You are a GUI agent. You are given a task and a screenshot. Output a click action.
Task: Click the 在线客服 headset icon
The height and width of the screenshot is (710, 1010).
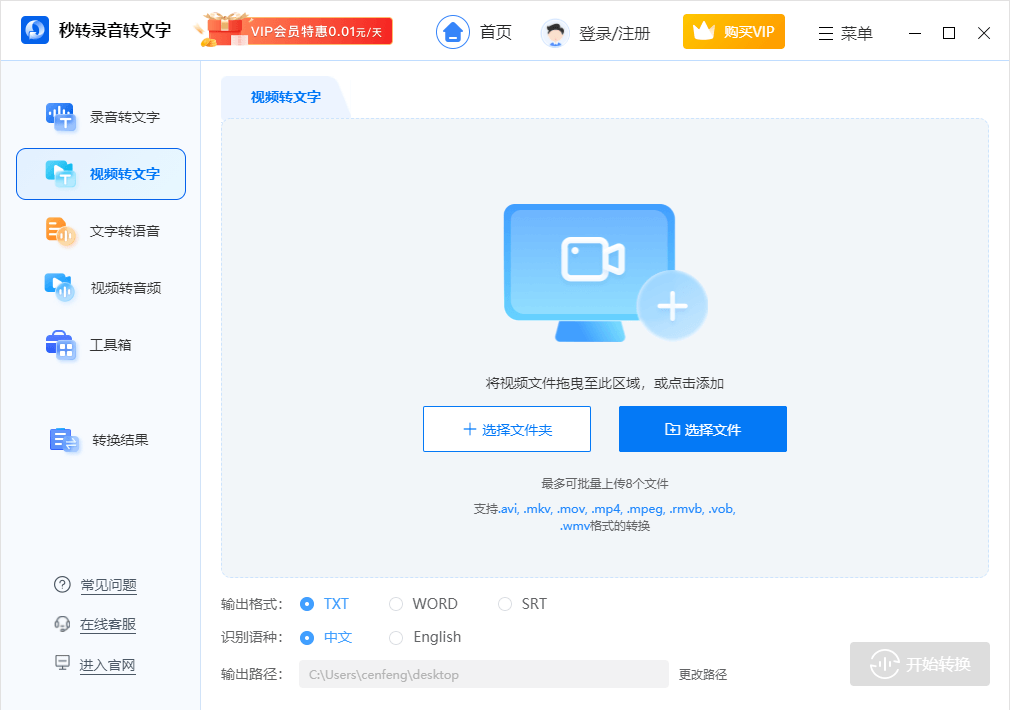coord(62,624)
